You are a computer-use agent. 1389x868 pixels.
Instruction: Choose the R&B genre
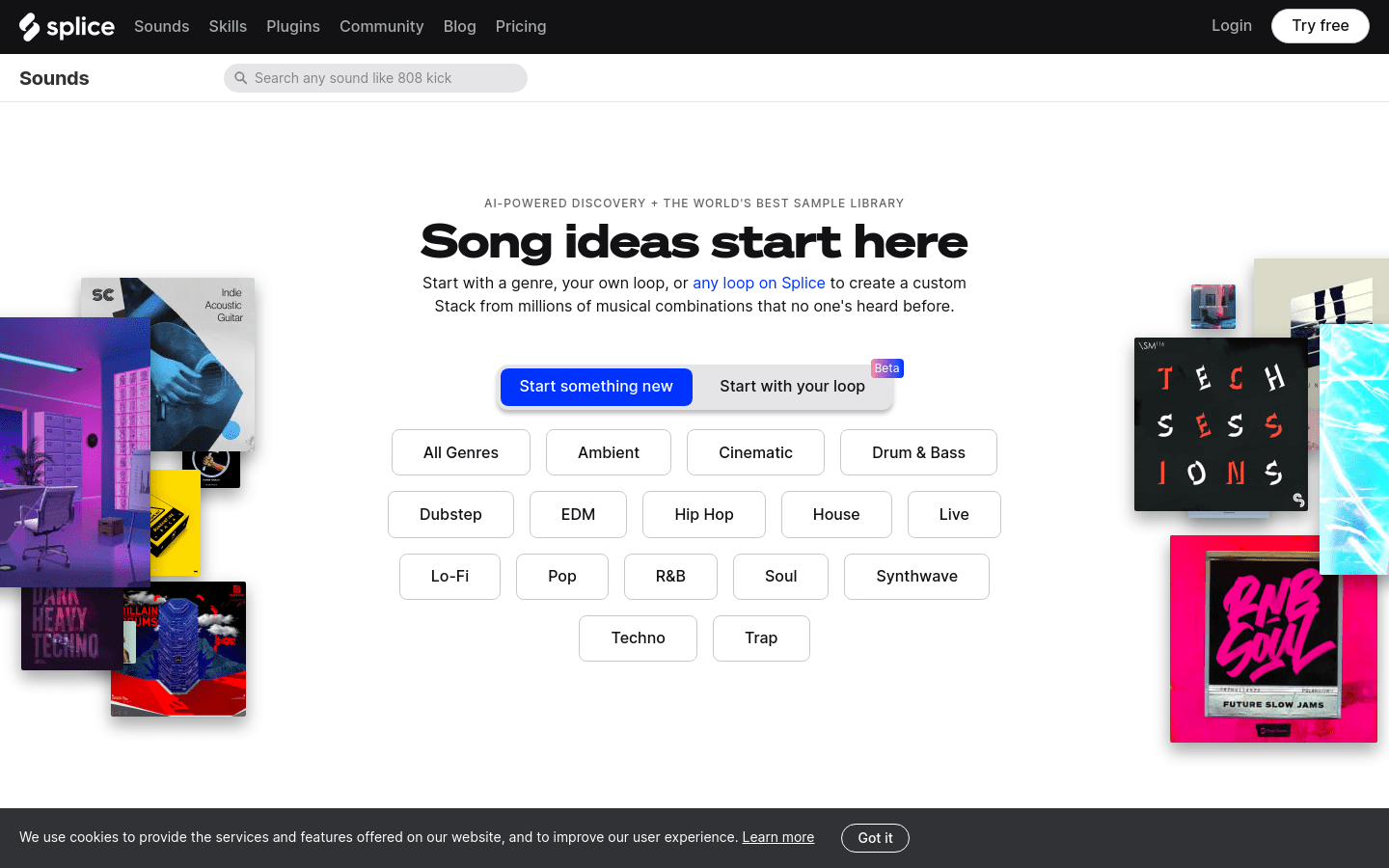(670, 577)
